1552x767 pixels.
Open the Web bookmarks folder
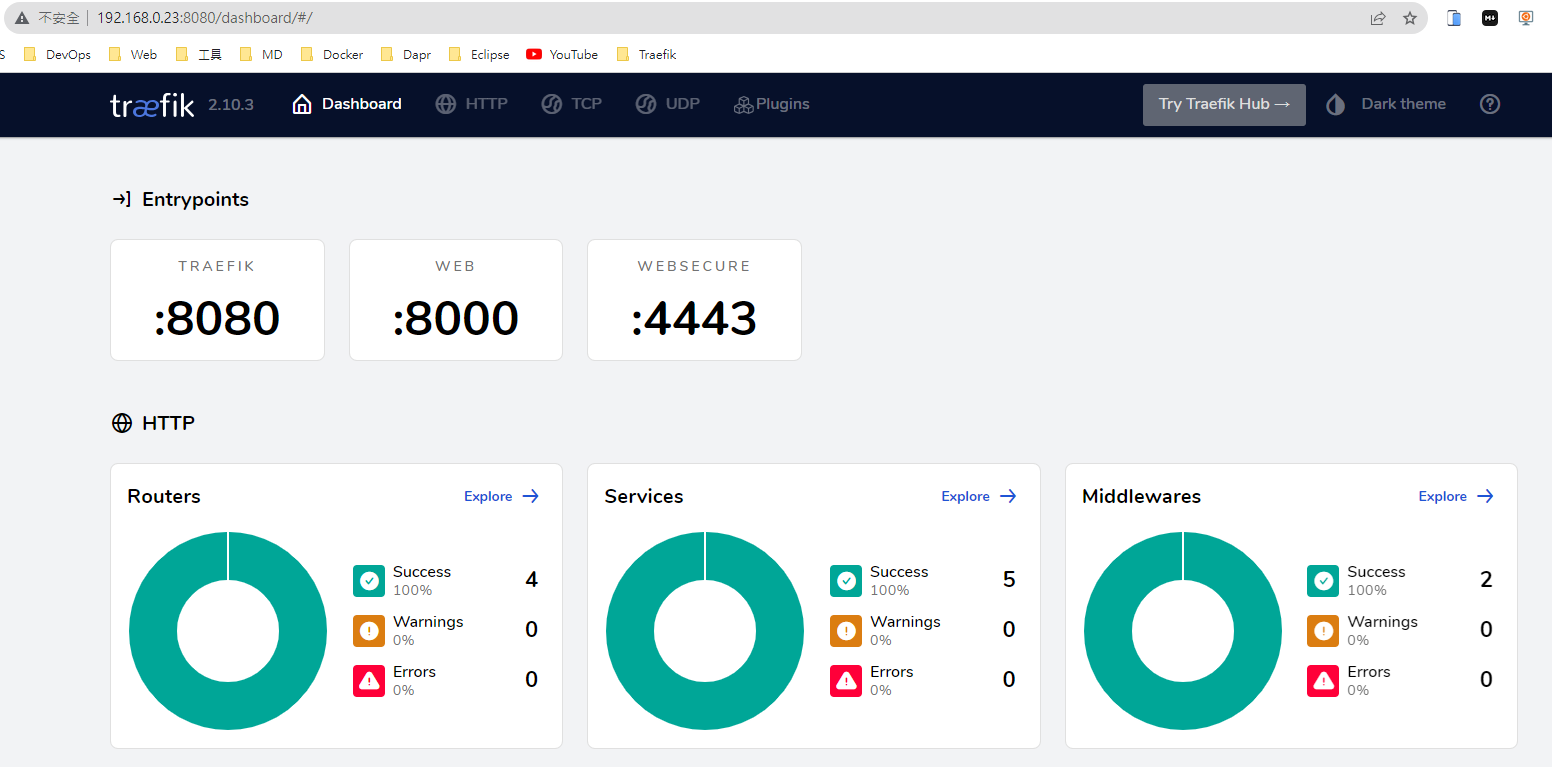click(x=133, y=55)
